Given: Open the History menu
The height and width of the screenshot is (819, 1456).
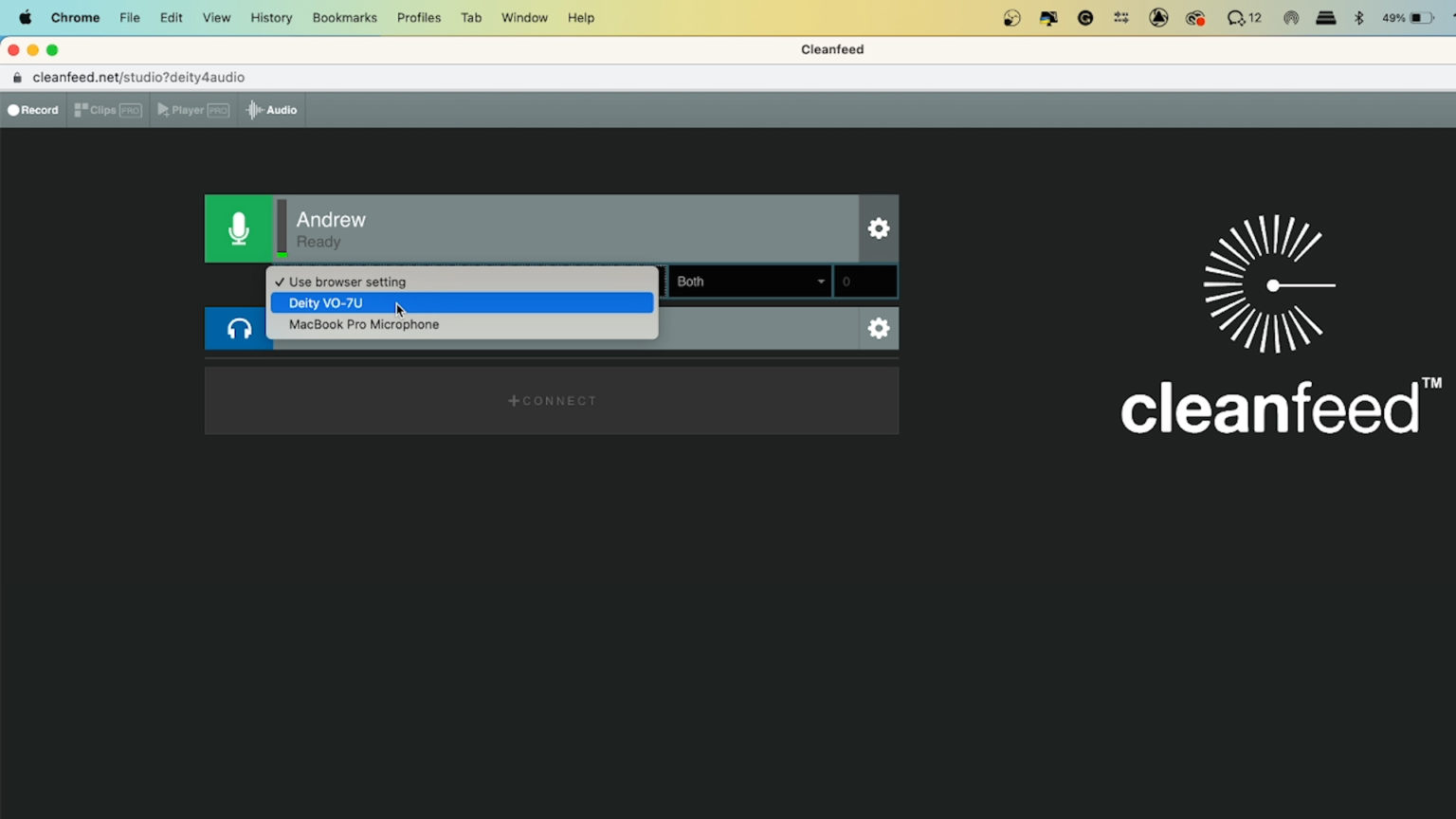Looking at the screenshot, I should pos(271,18).
